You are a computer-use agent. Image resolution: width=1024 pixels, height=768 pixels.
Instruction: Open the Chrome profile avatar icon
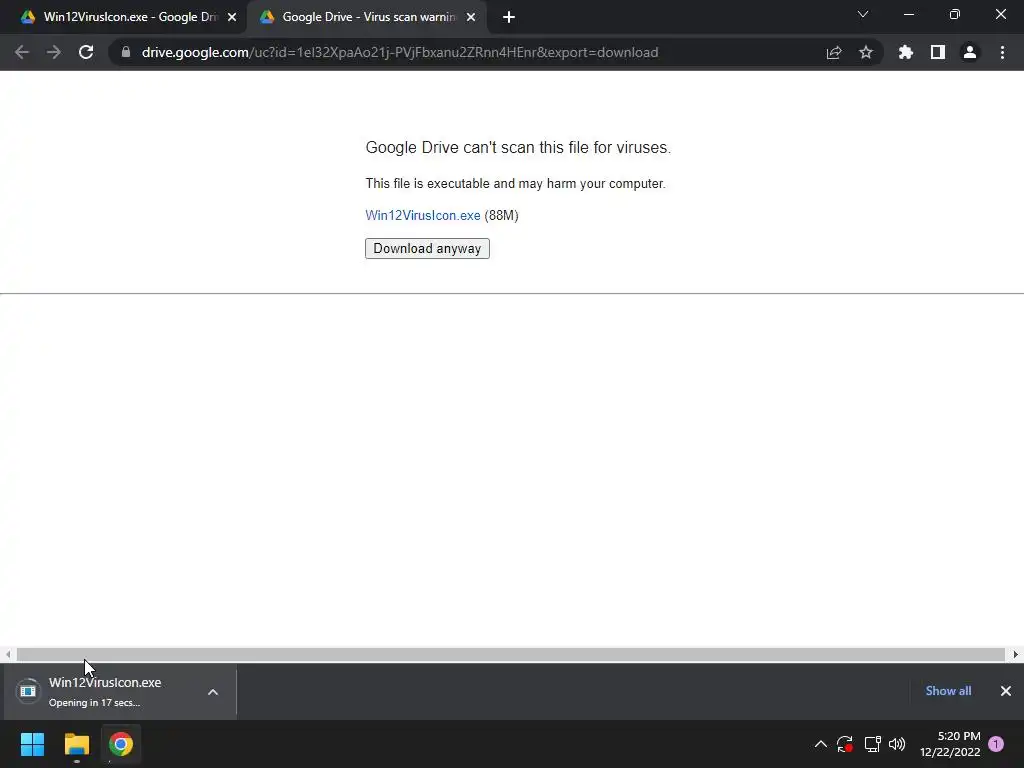click(x=970, y=52)
